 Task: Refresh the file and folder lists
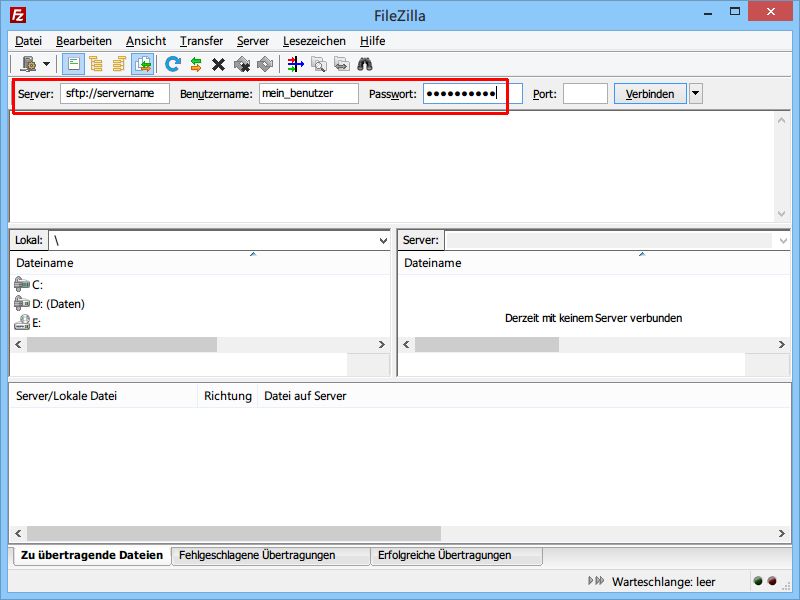pos(173,64)
